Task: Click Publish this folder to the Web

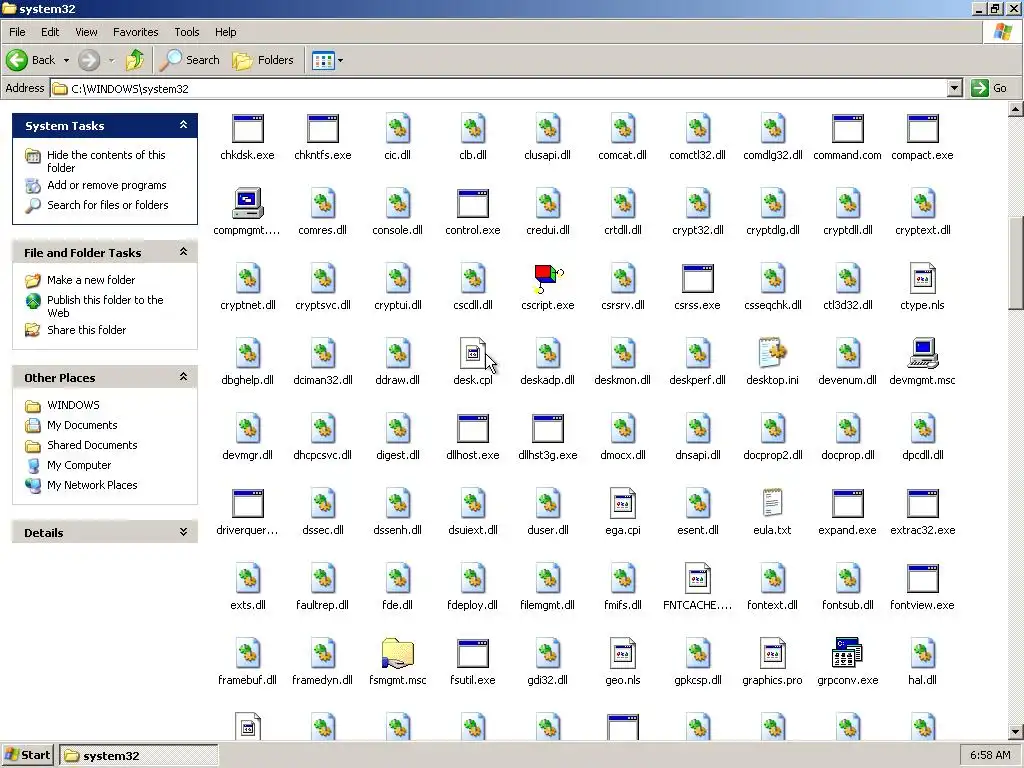Action: tap(105, 306)
